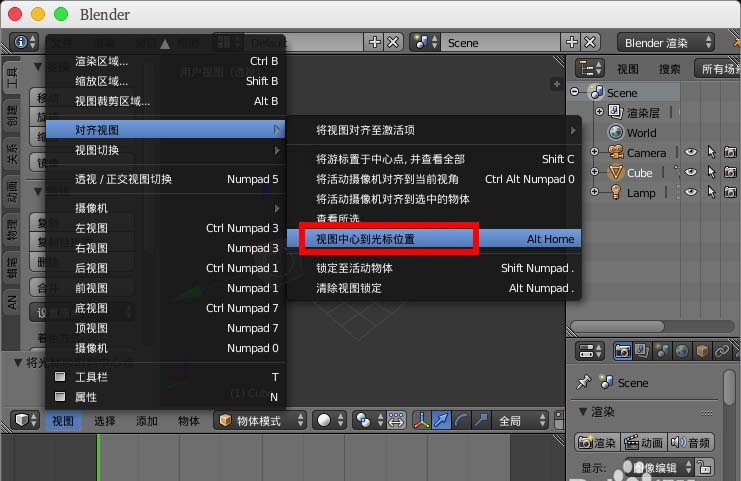741x481 pixels.
Task: Expand the 渲染层 tree node
Action: [599, 112]
